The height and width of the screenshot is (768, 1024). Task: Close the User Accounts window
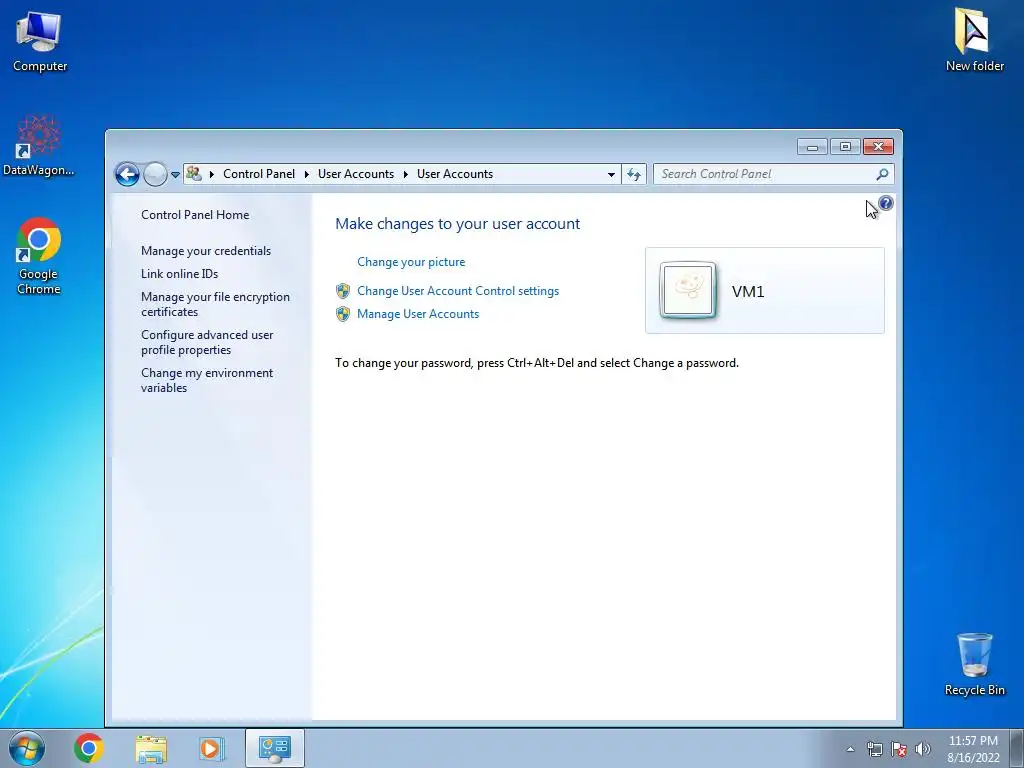[878, 147]
